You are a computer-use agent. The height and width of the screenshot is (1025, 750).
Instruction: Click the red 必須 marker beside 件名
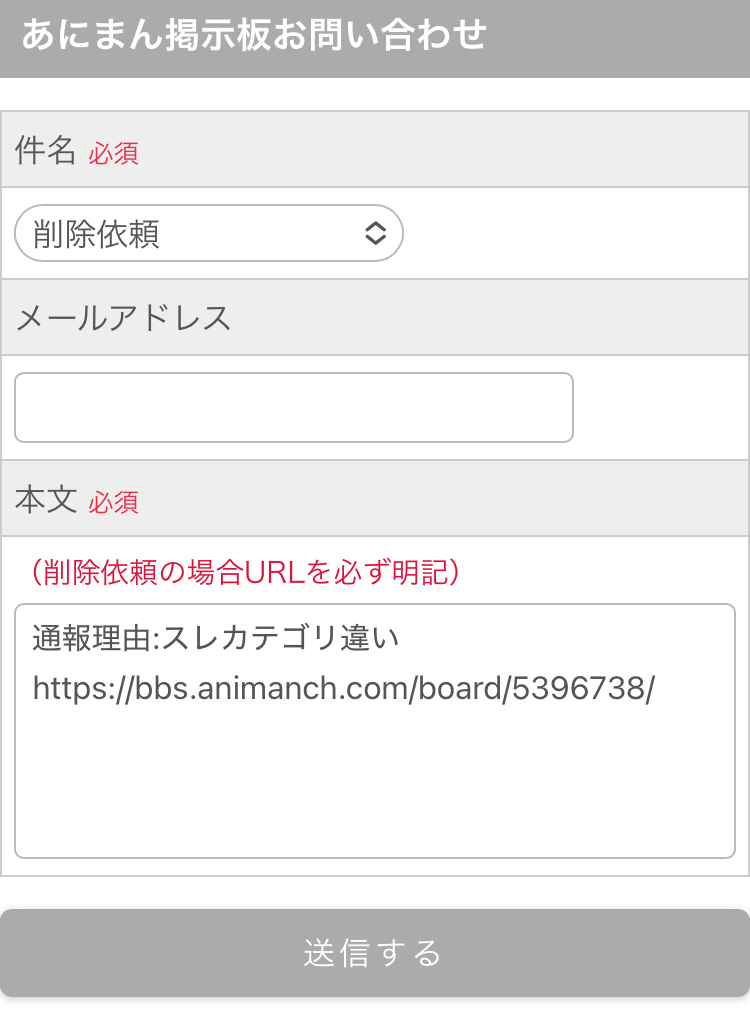click(x=113, y=153)
